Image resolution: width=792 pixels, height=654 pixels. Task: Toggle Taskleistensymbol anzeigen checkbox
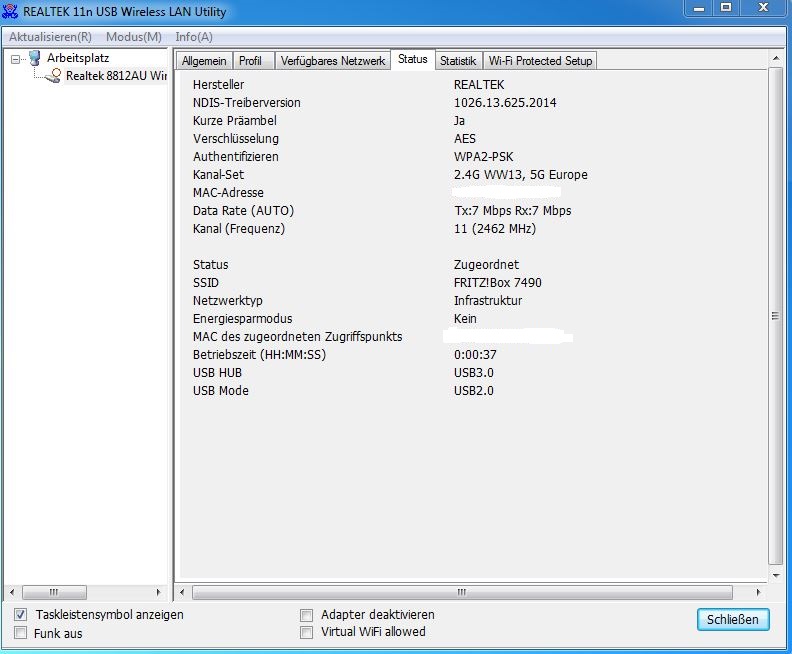(20, 615)
